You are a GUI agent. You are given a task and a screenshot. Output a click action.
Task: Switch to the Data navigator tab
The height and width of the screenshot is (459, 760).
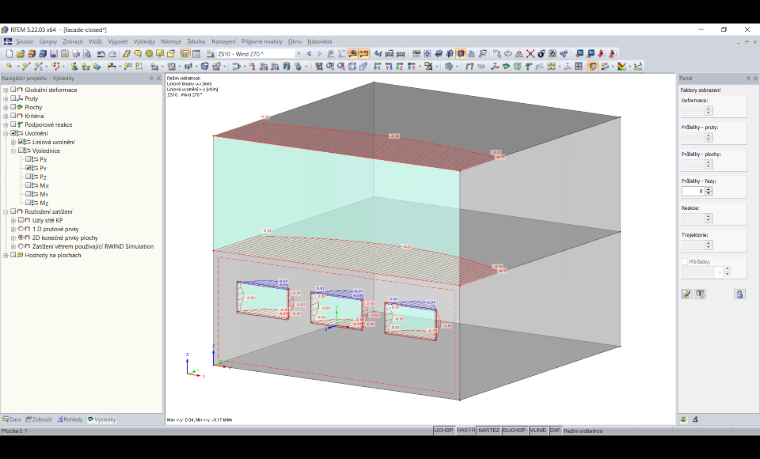click(x=12, y=419)
